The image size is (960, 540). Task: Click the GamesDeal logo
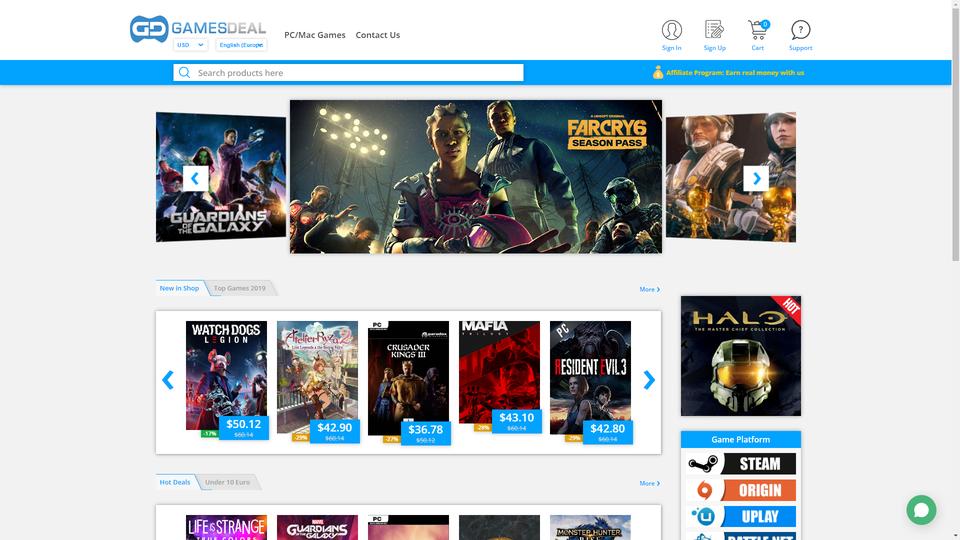198,28
